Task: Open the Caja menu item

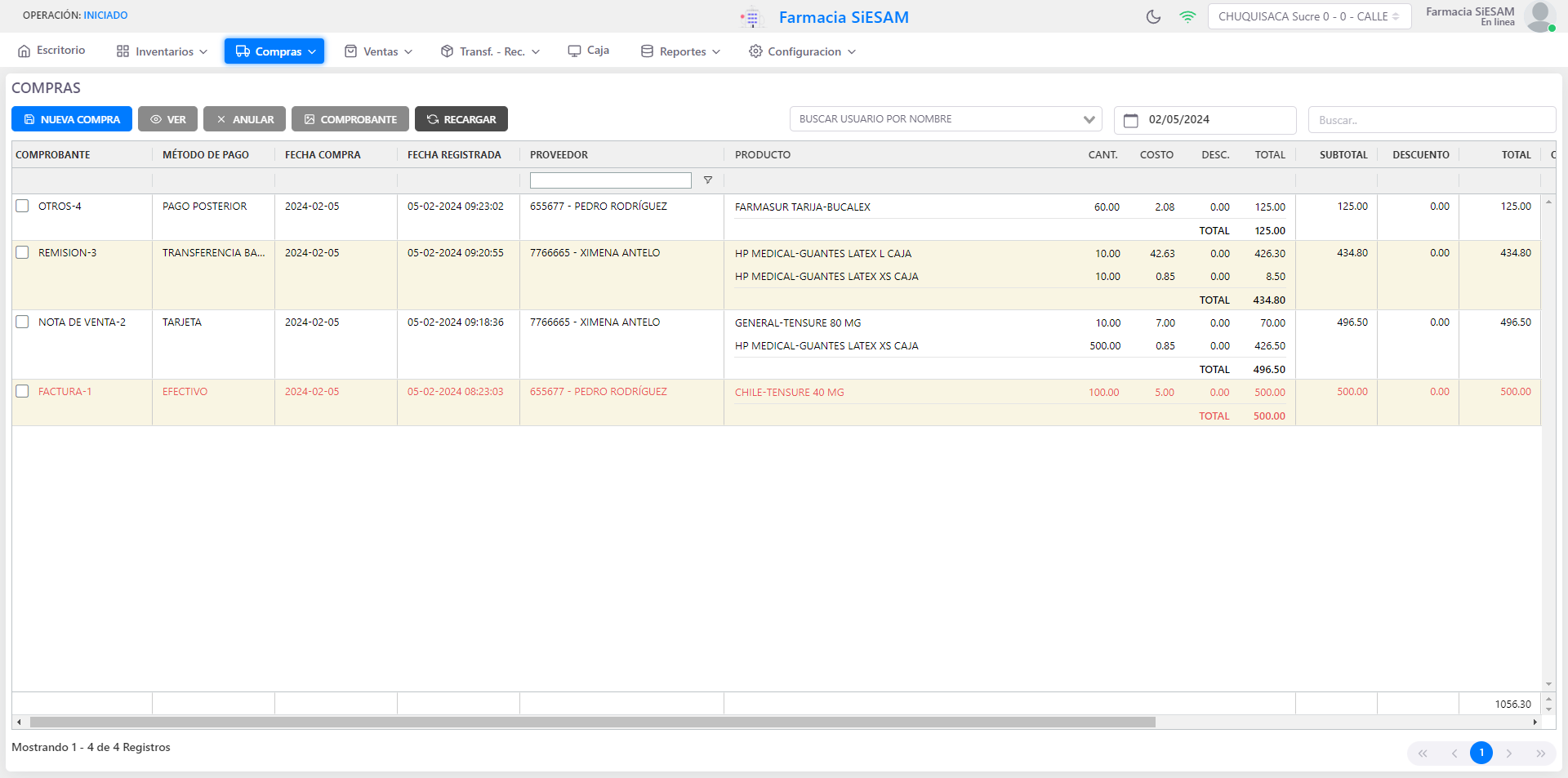Action: 589,51
